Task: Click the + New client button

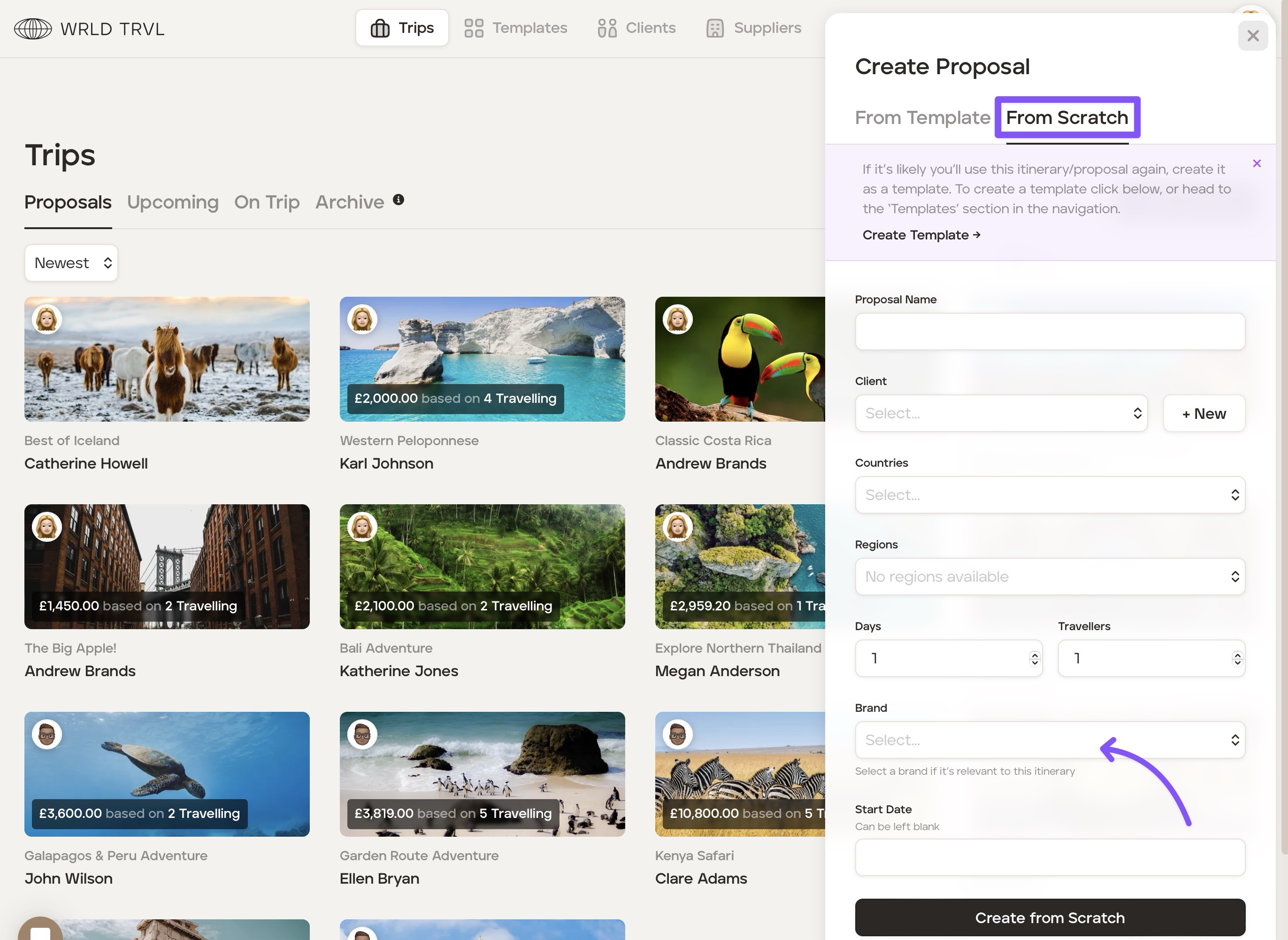Action: (1204, 414)
